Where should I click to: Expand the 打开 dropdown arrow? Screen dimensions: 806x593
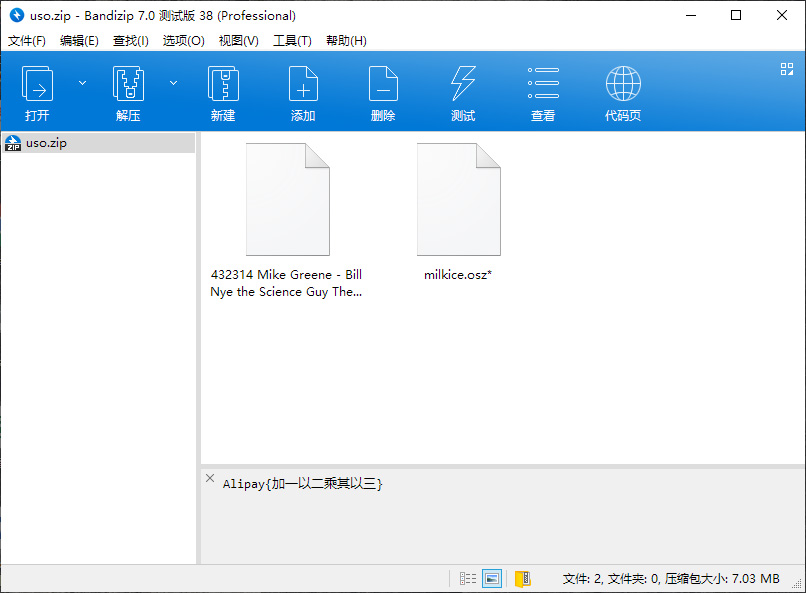(x=82, y=83)
